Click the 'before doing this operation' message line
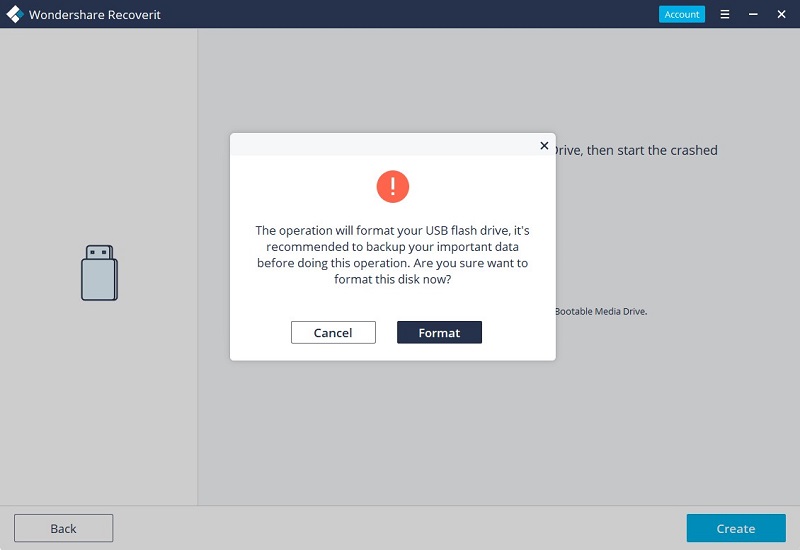800x550 pixels. (x=392, y=263)
